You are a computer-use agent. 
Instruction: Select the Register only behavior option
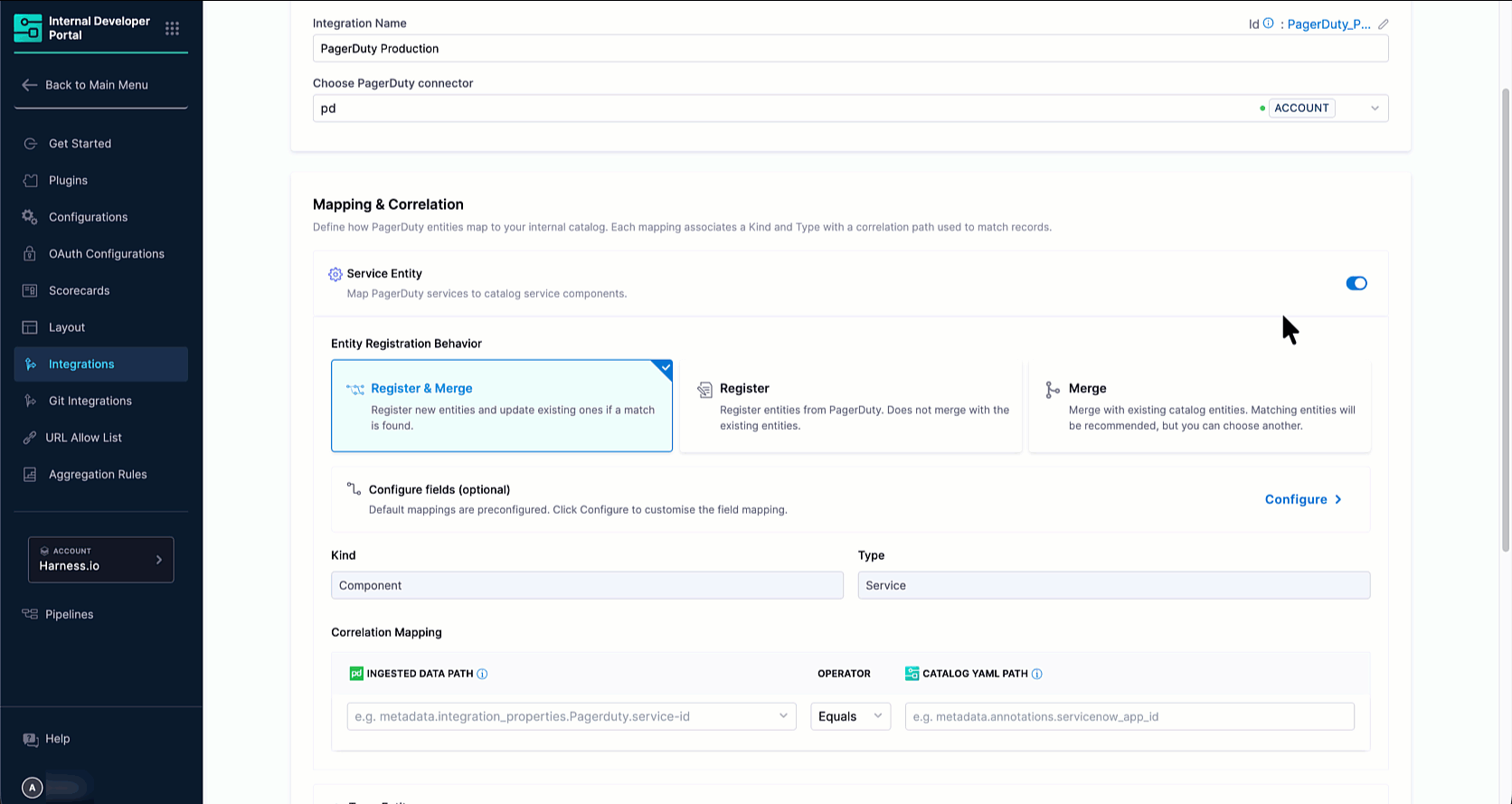point(850,406)
